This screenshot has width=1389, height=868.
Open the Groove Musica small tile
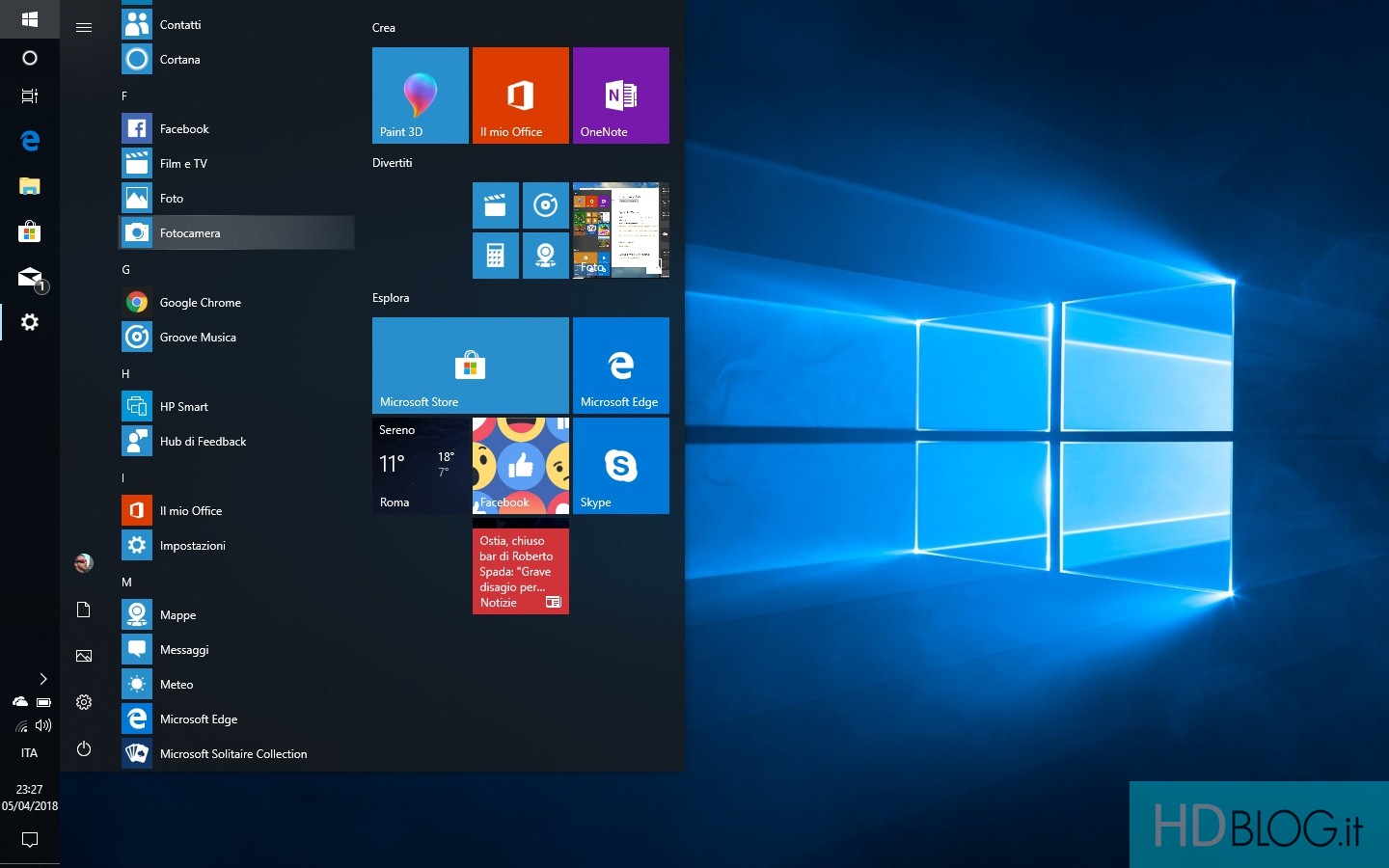[546, 205]
